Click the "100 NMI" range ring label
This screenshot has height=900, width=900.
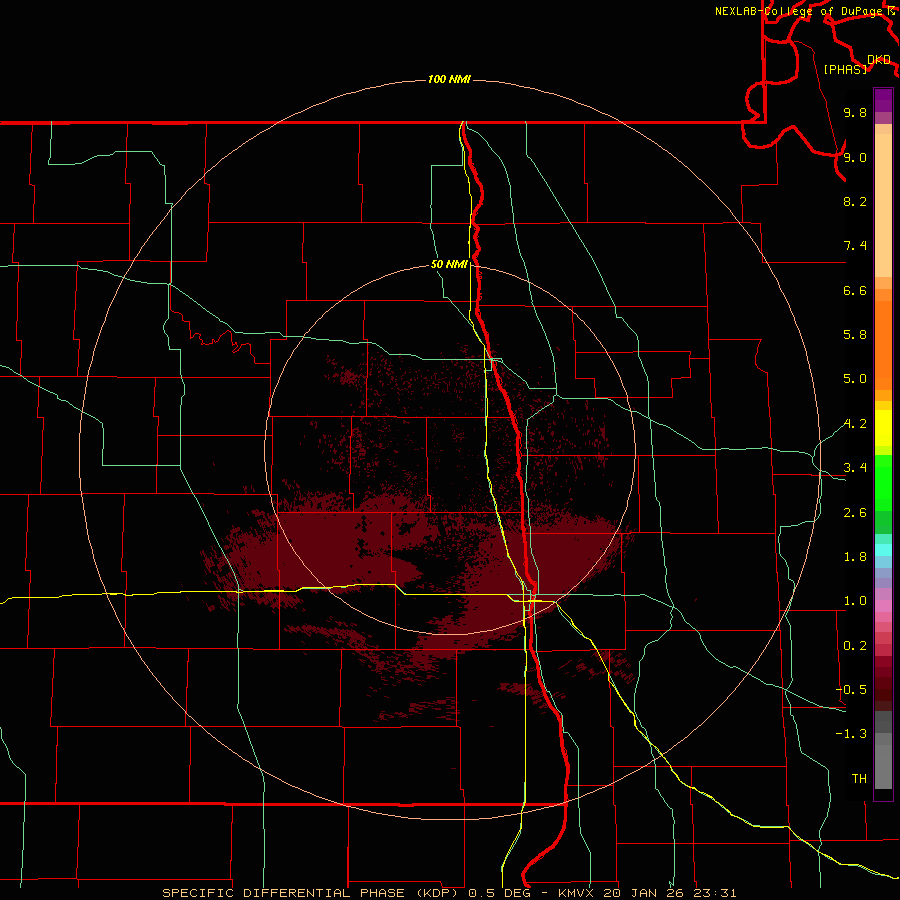[449, 79]
